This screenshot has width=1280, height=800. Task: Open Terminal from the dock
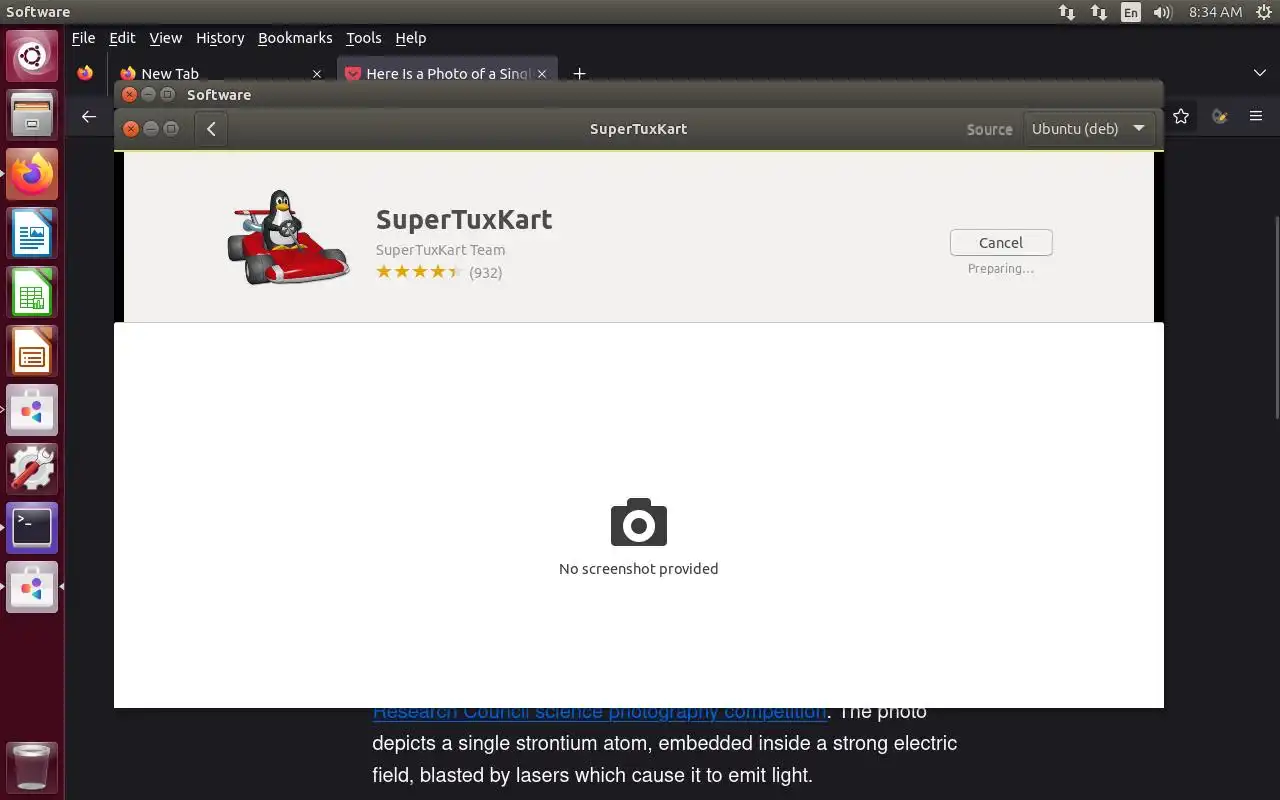pyautogui.click(x=32, y=528)
